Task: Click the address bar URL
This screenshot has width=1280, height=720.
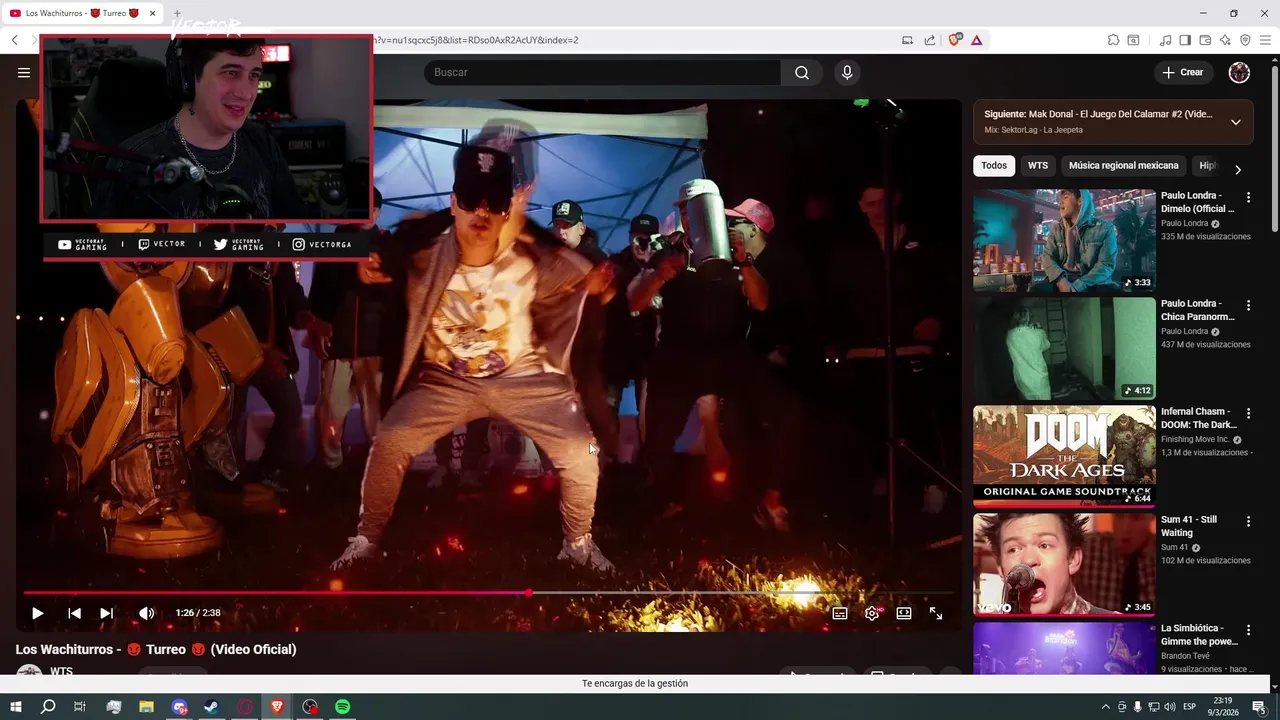Action: coord(475,40)
